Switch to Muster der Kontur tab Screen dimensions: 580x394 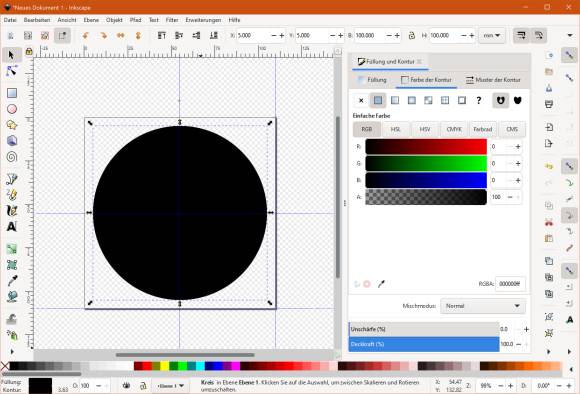pyautogui.click(x=493, y=80)
